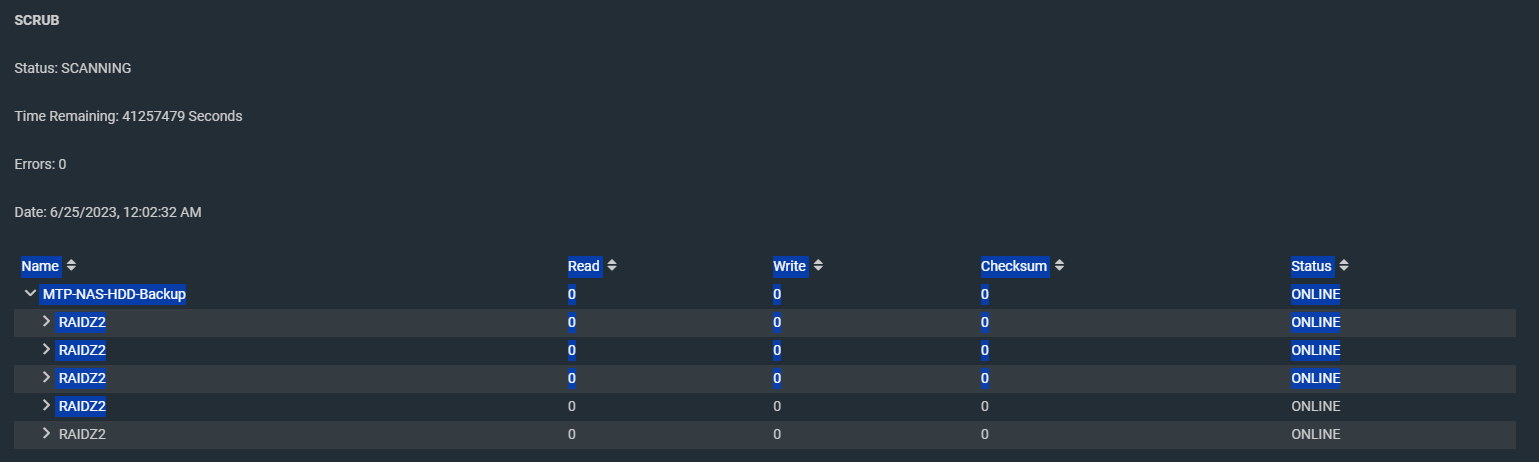This screenshot has width=1539, height=462.
Task: Click ONLINE status of the last RAIDZ2 row
Action: 1316,434
